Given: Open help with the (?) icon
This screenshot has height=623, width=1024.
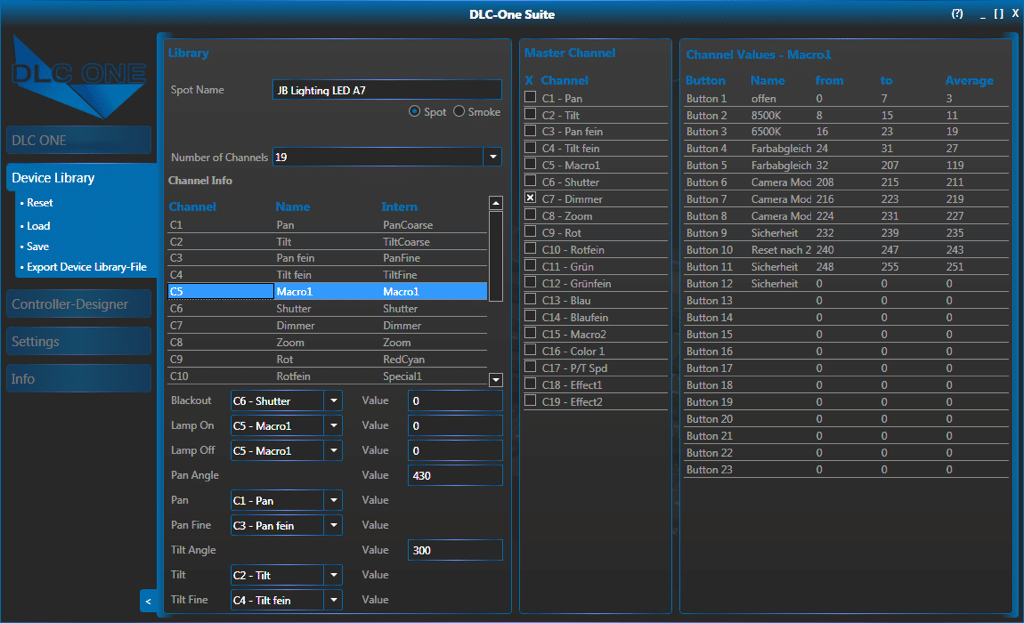Looking at the screenshot, I should [x=957, y=14].
